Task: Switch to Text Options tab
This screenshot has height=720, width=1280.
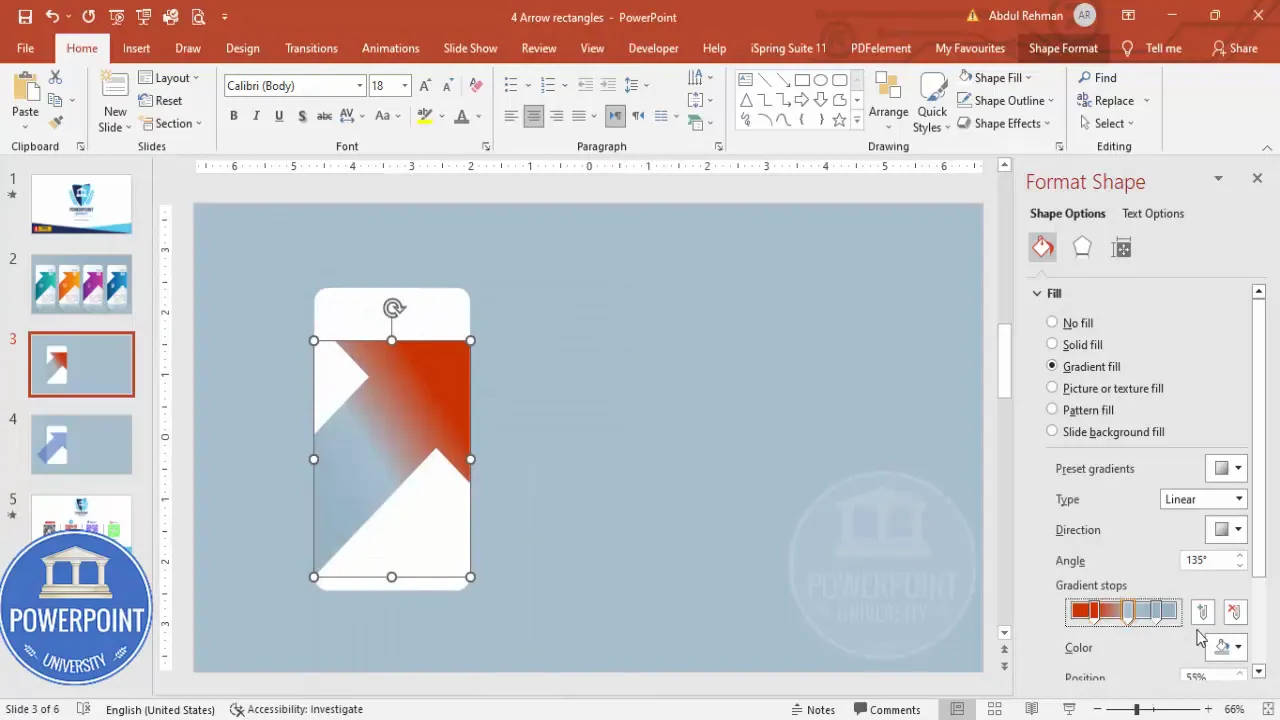Action: (1153, 213)
